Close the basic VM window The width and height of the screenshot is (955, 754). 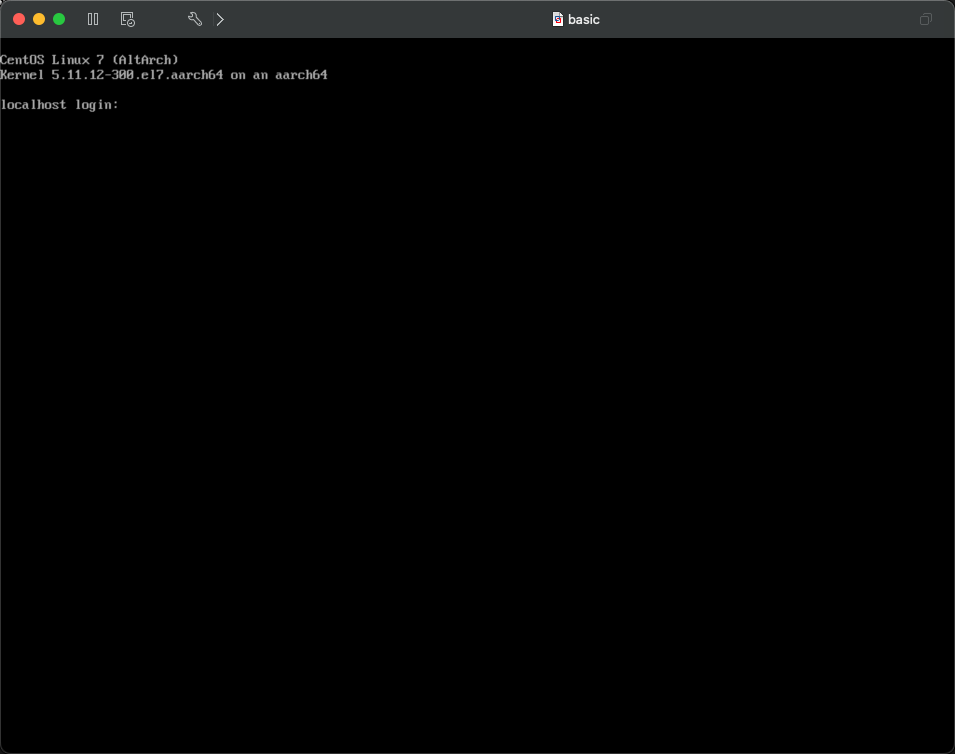click(x=19, y=19)
